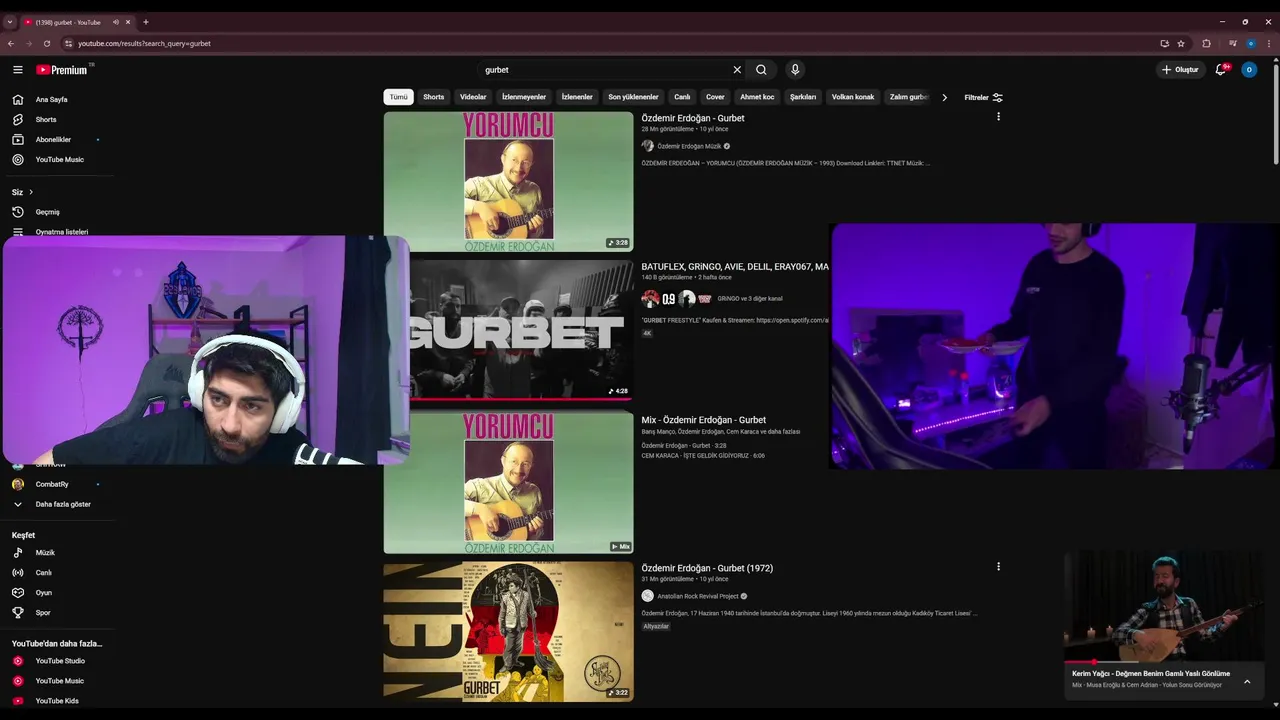The height and width of the screenshot is (720, 1280).
Task: Open media control icon in browser toolbar
Action: pyautogui.click(x=1232, y=44)
